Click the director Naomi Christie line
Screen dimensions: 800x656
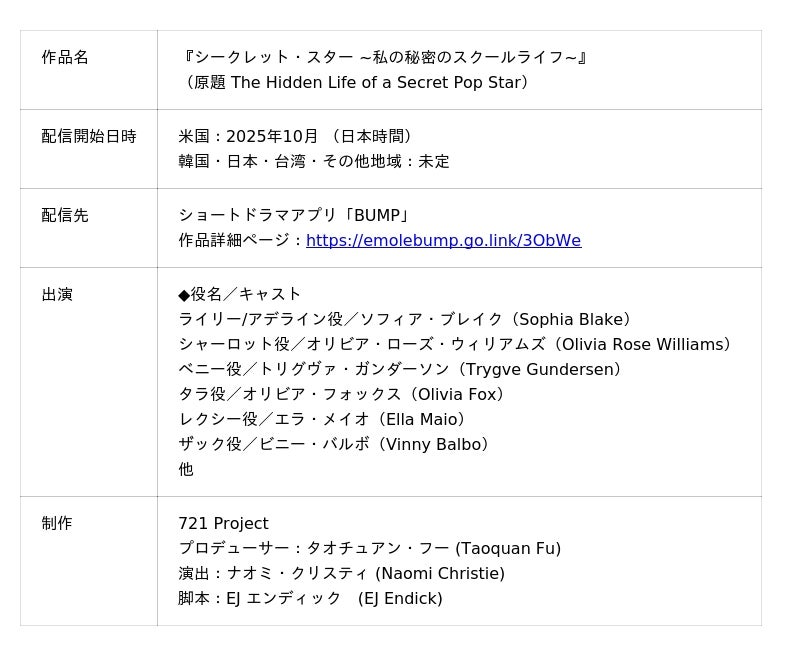click(x=341, y=574)
